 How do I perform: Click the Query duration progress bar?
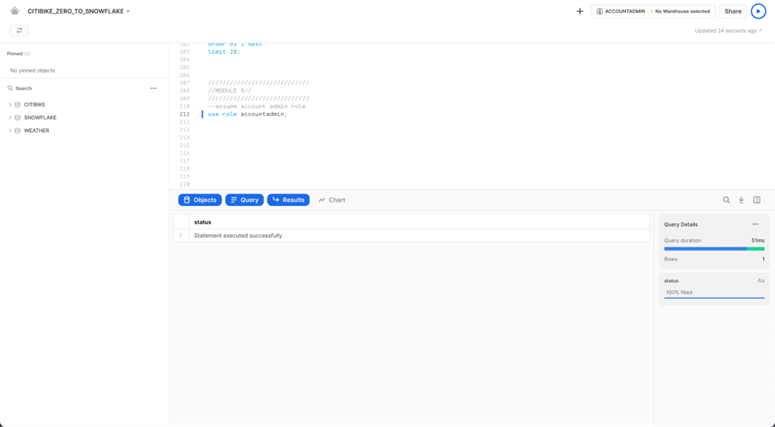714,249
